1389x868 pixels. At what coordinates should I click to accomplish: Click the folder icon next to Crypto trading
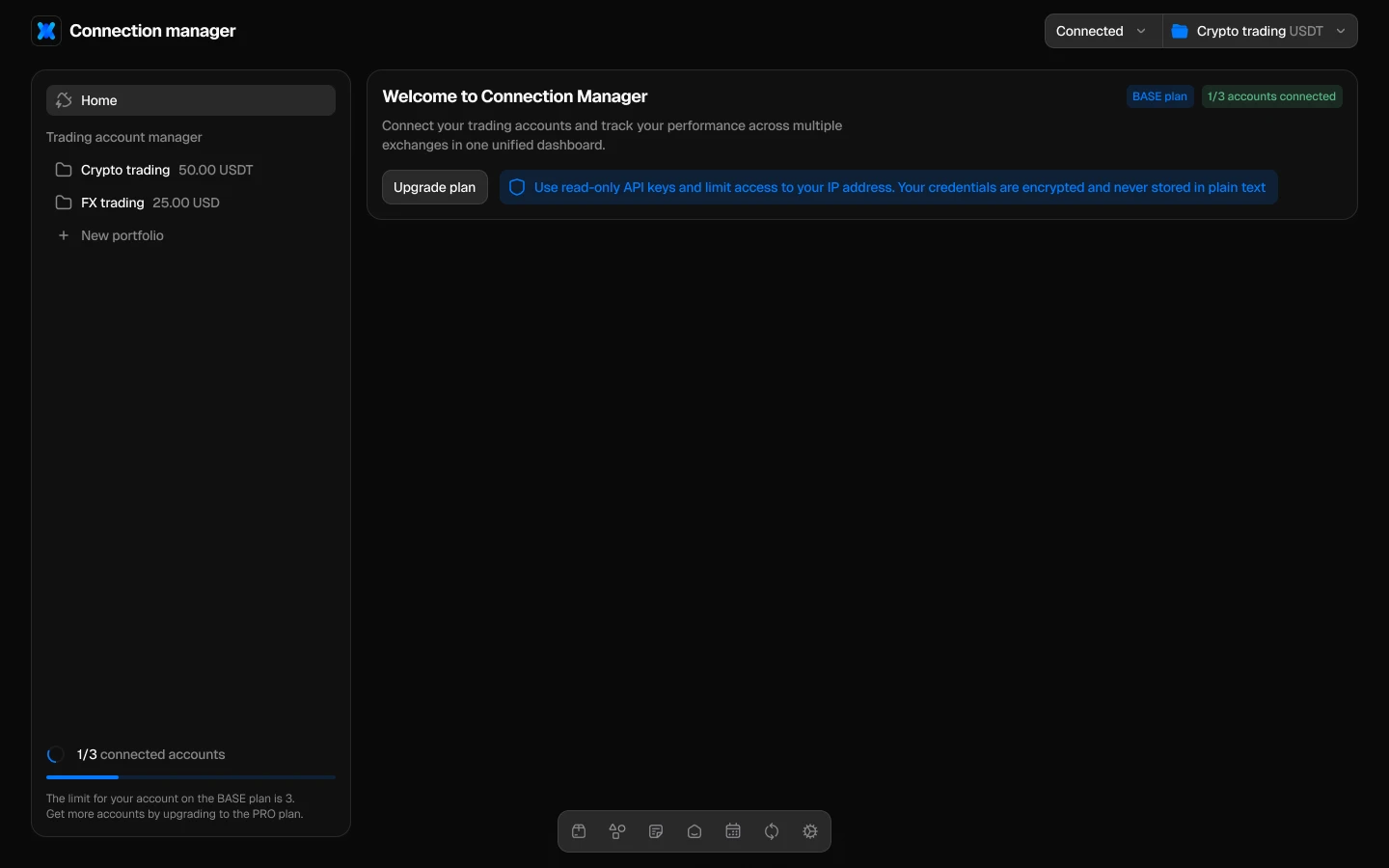[63, 170]
